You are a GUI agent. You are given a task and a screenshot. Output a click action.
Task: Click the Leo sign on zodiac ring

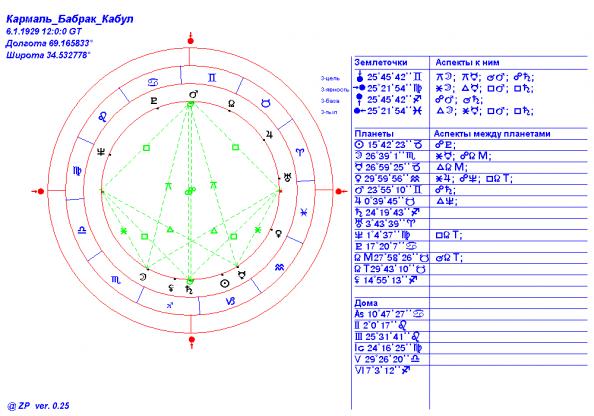click(103, 117)
